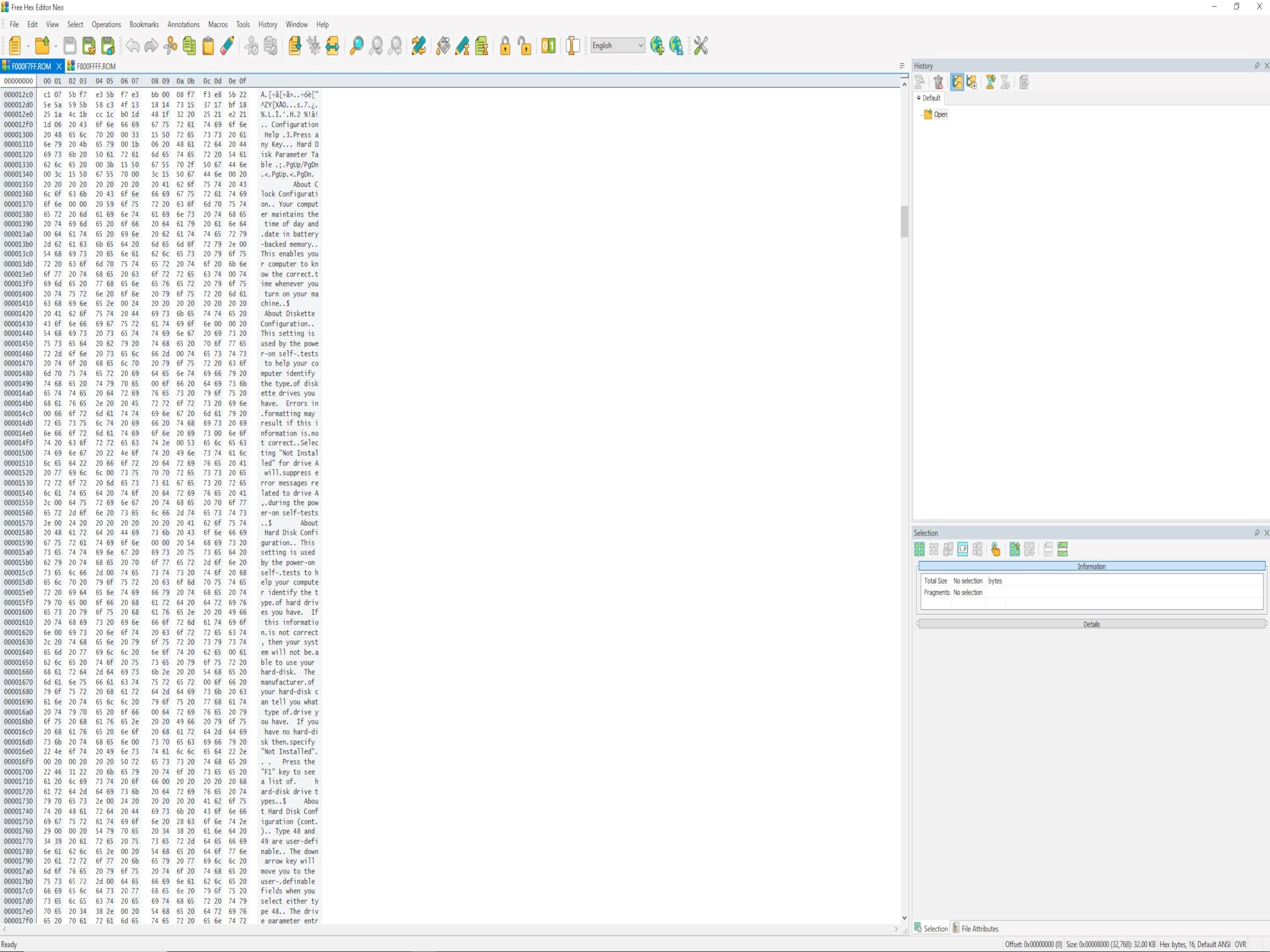The width and height of the screenshot is (1270, 952).
Task: Redo the last action
Action: pyautogui.click(x=151, y=46)
